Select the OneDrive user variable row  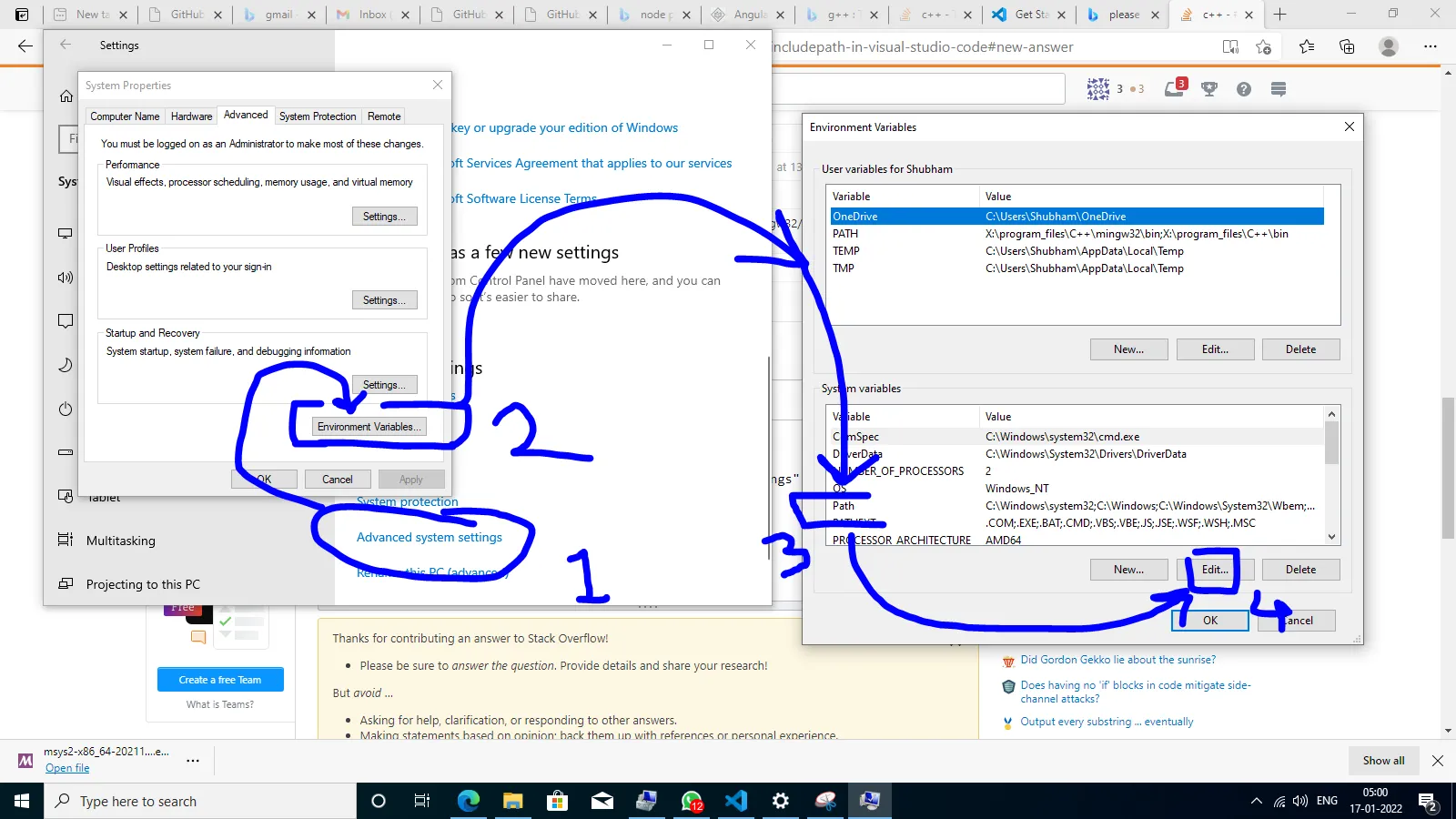pos(1077,217)
